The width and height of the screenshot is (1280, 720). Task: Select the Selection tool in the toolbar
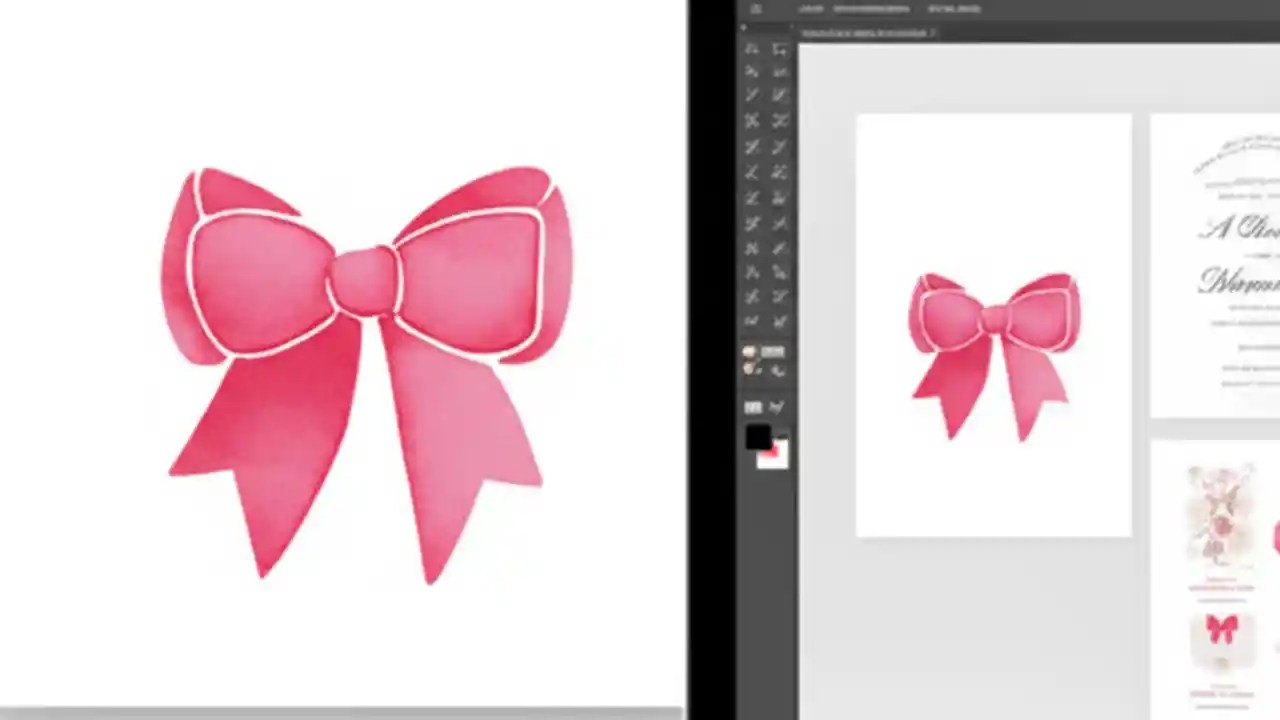tap(752, 47)
